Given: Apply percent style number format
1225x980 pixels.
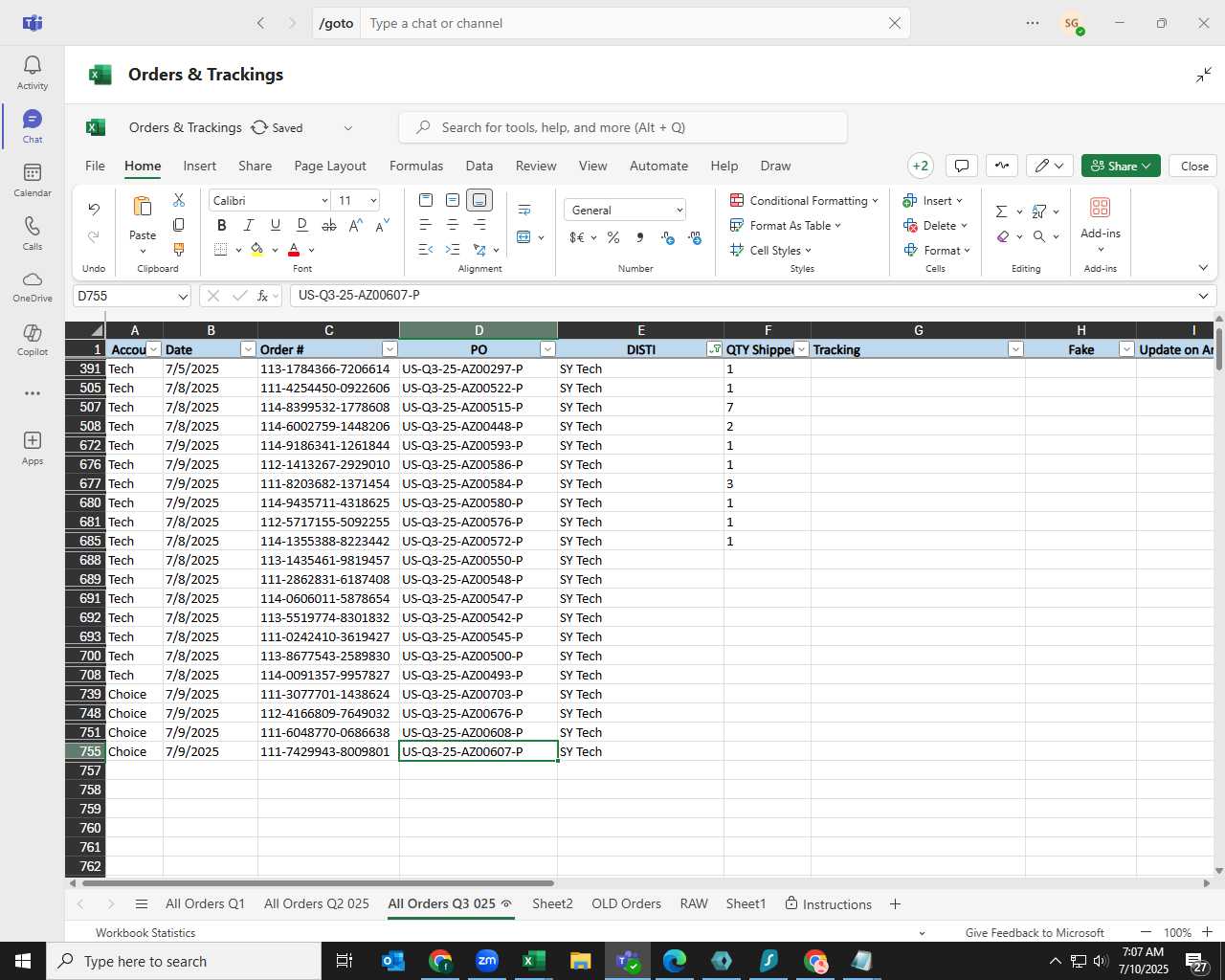Looking at the screenshot, I should tap(613, 237).
